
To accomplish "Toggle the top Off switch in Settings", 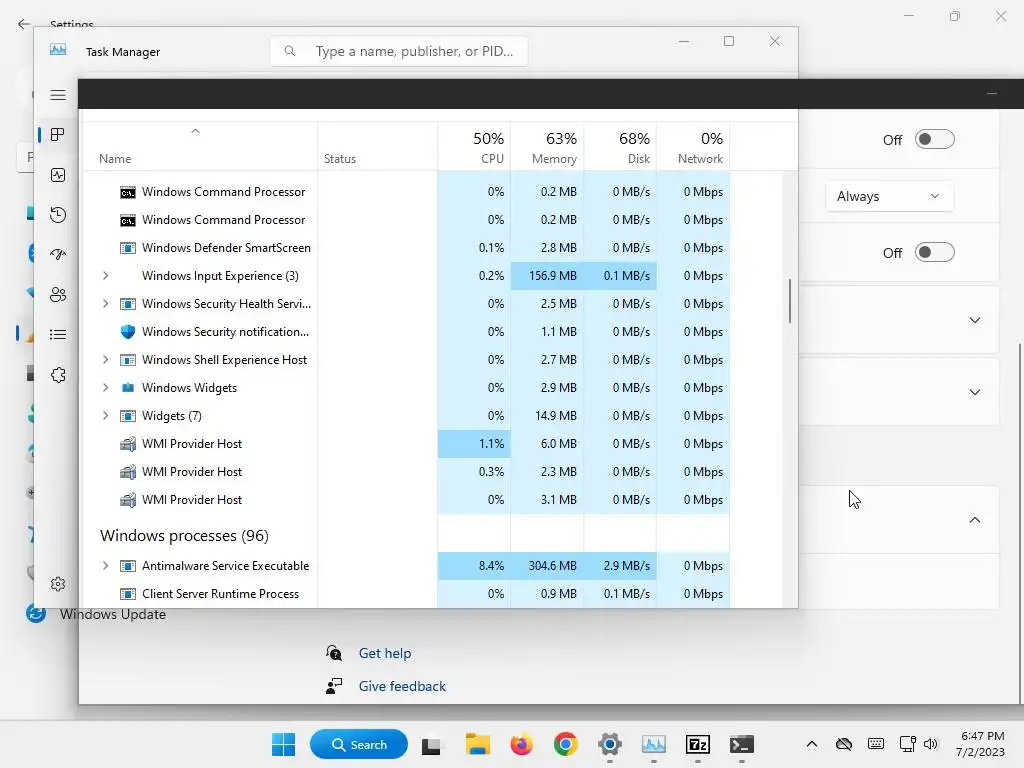I will tap(935, 139).
